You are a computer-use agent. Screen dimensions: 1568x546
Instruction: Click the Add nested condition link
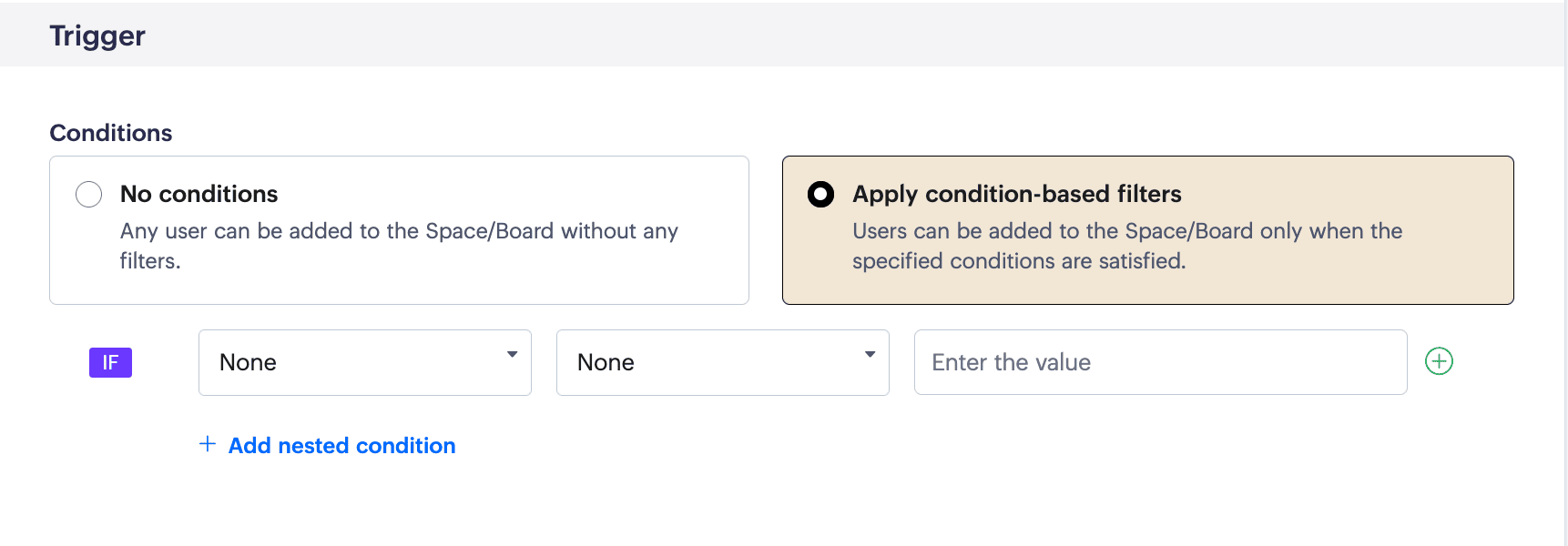click(x=341, y=446)
